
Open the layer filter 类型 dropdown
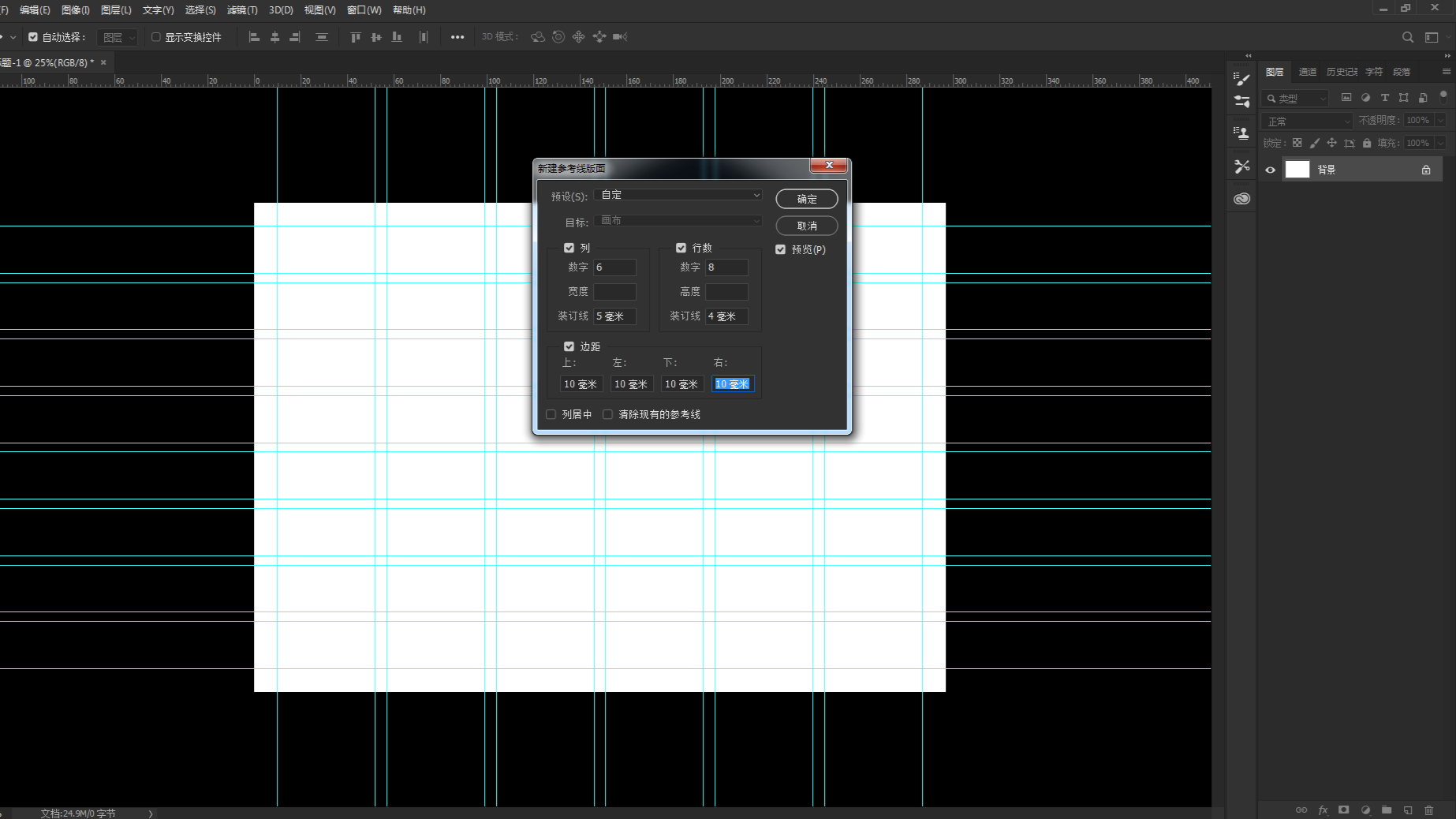pos(1295,99)
